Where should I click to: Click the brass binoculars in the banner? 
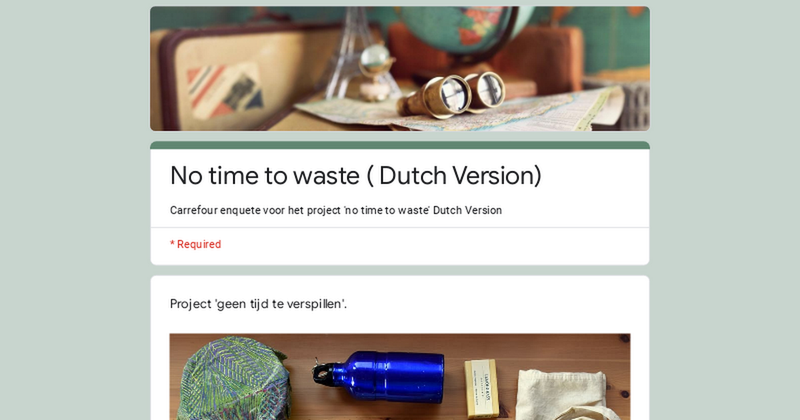(x=452, y=95)
